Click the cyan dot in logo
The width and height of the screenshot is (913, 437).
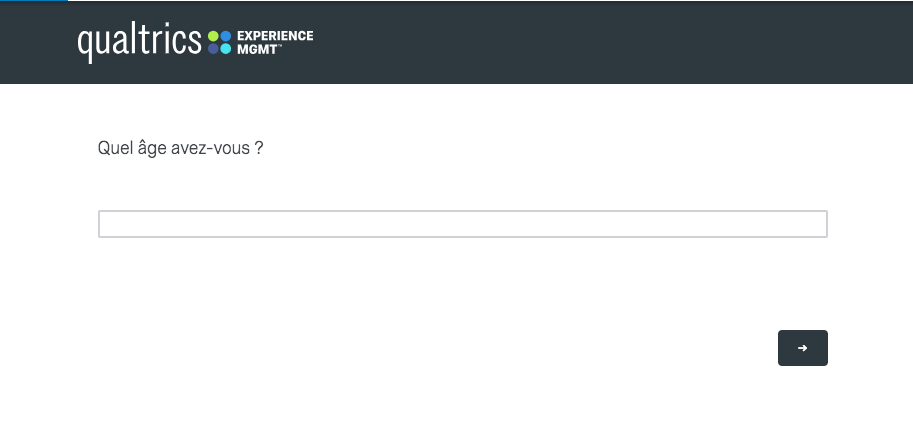click(226, 49)
